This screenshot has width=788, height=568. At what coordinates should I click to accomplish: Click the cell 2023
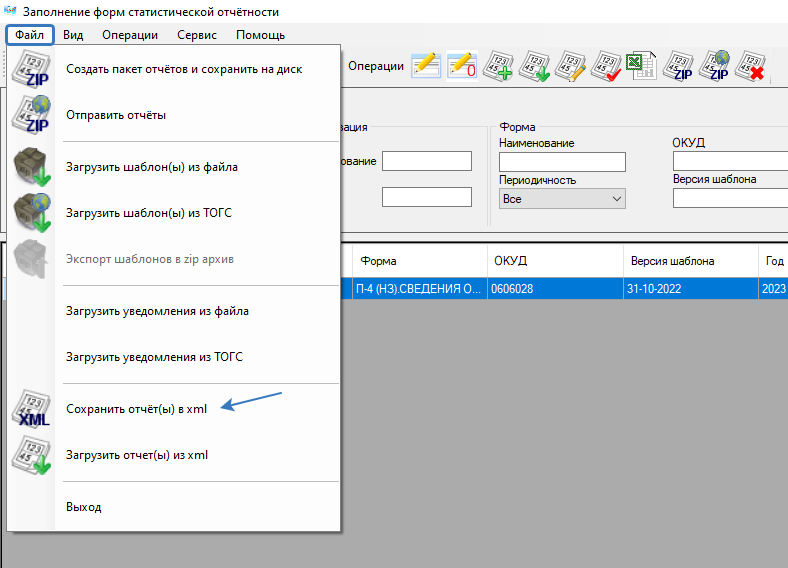[773, 289]
